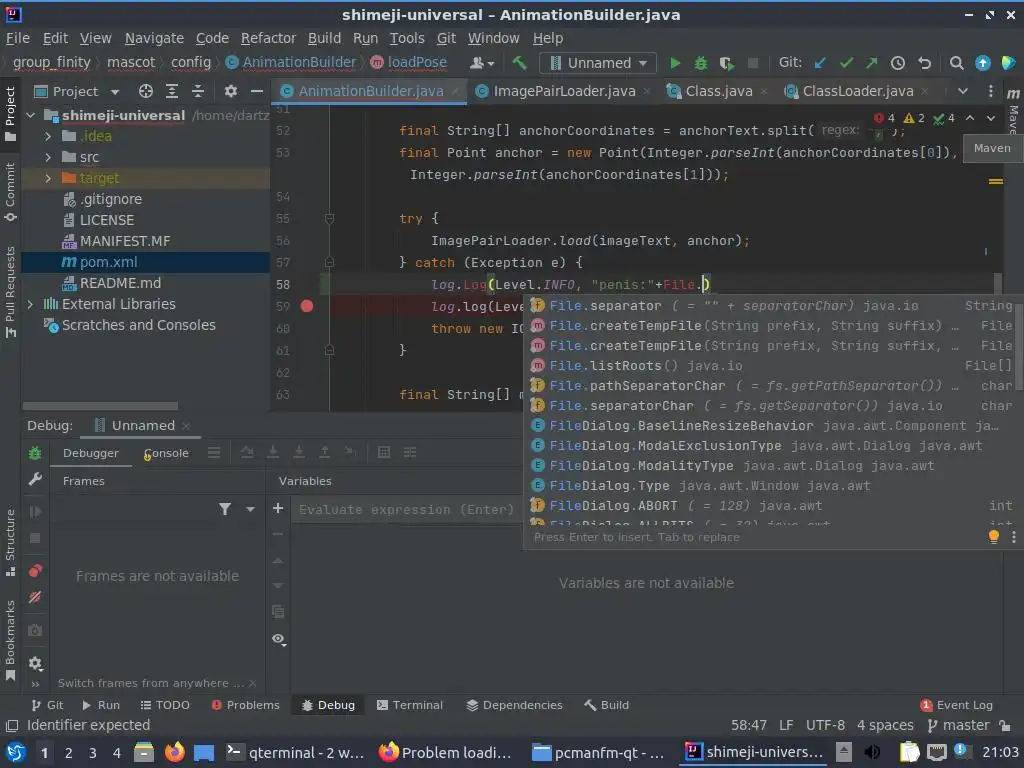Open Project panel gear options

pyautogui.click(x=231, y=91)
